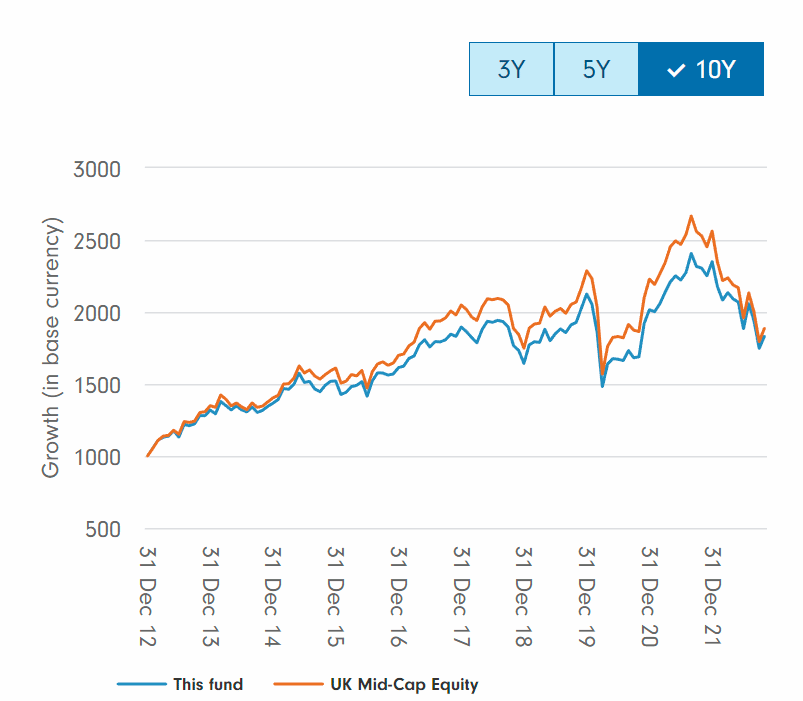Screen dimensions: 803x701
Task: Toggle the This fund legend entry
Action: pyautogui.click(x=180, y=684)
